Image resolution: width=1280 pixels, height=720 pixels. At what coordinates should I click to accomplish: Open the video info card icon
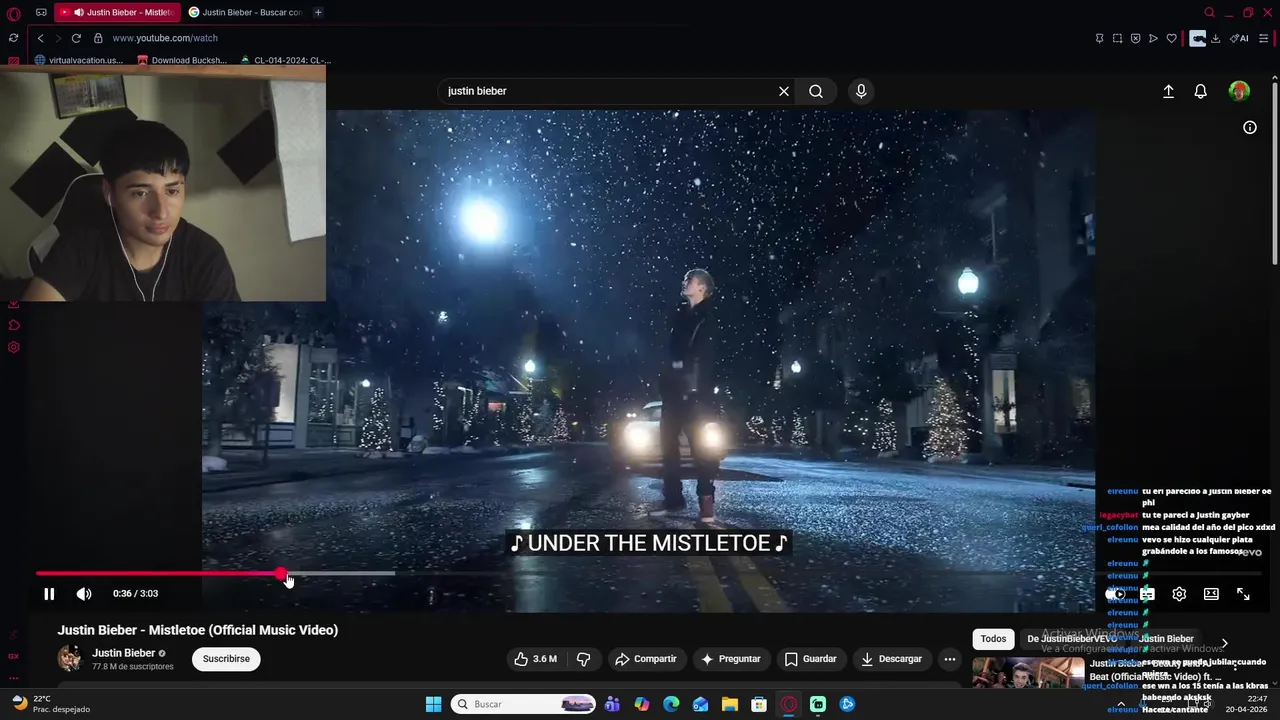pyautogui.click(x=1250, y=127)
